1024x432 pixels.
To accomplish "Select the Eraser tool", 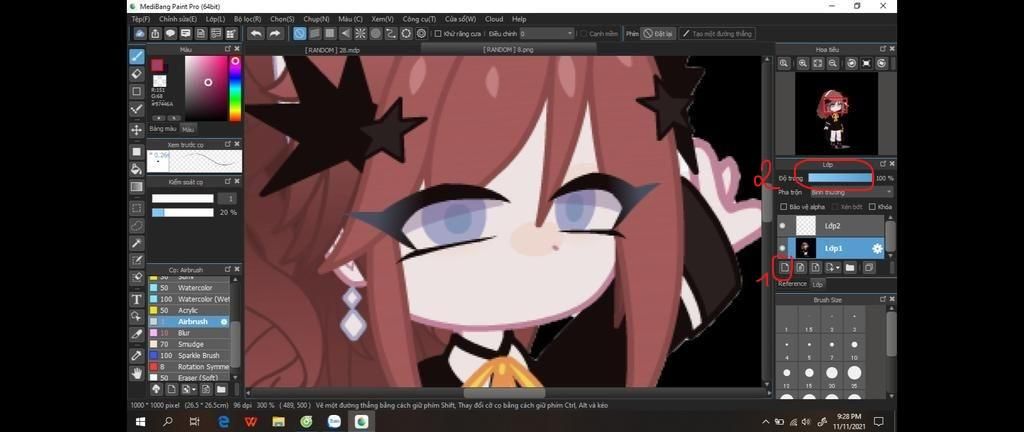I will (x=136, y=74).
